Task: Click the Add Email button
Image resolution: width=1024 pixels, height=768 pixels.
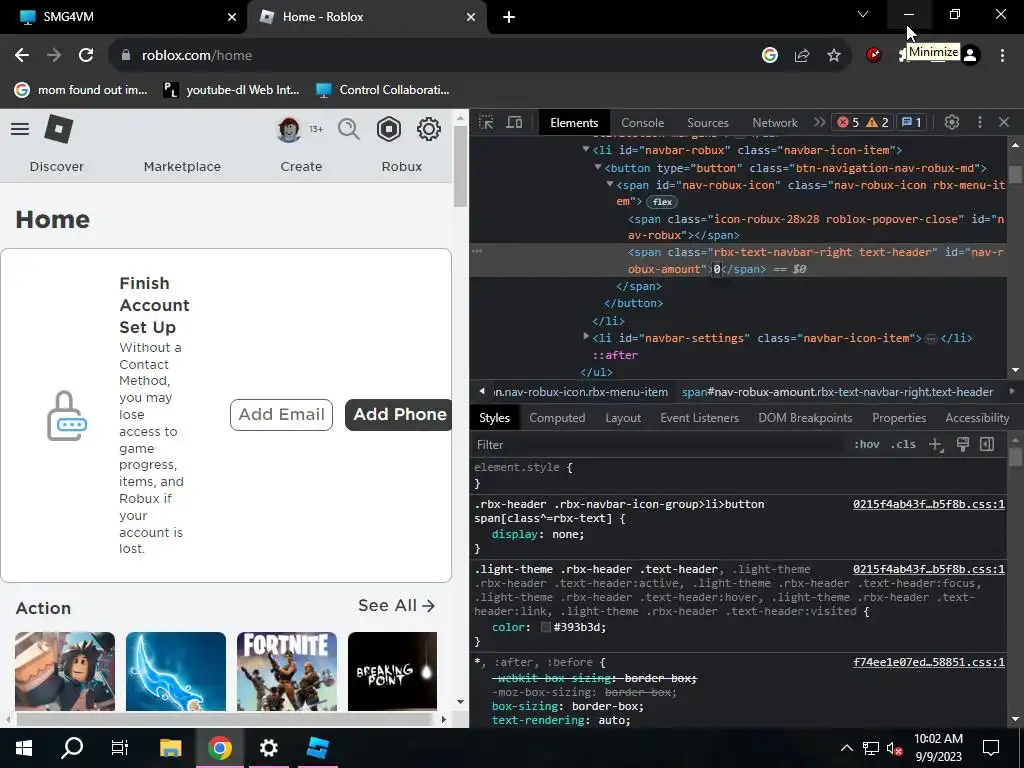Action: 281,415
